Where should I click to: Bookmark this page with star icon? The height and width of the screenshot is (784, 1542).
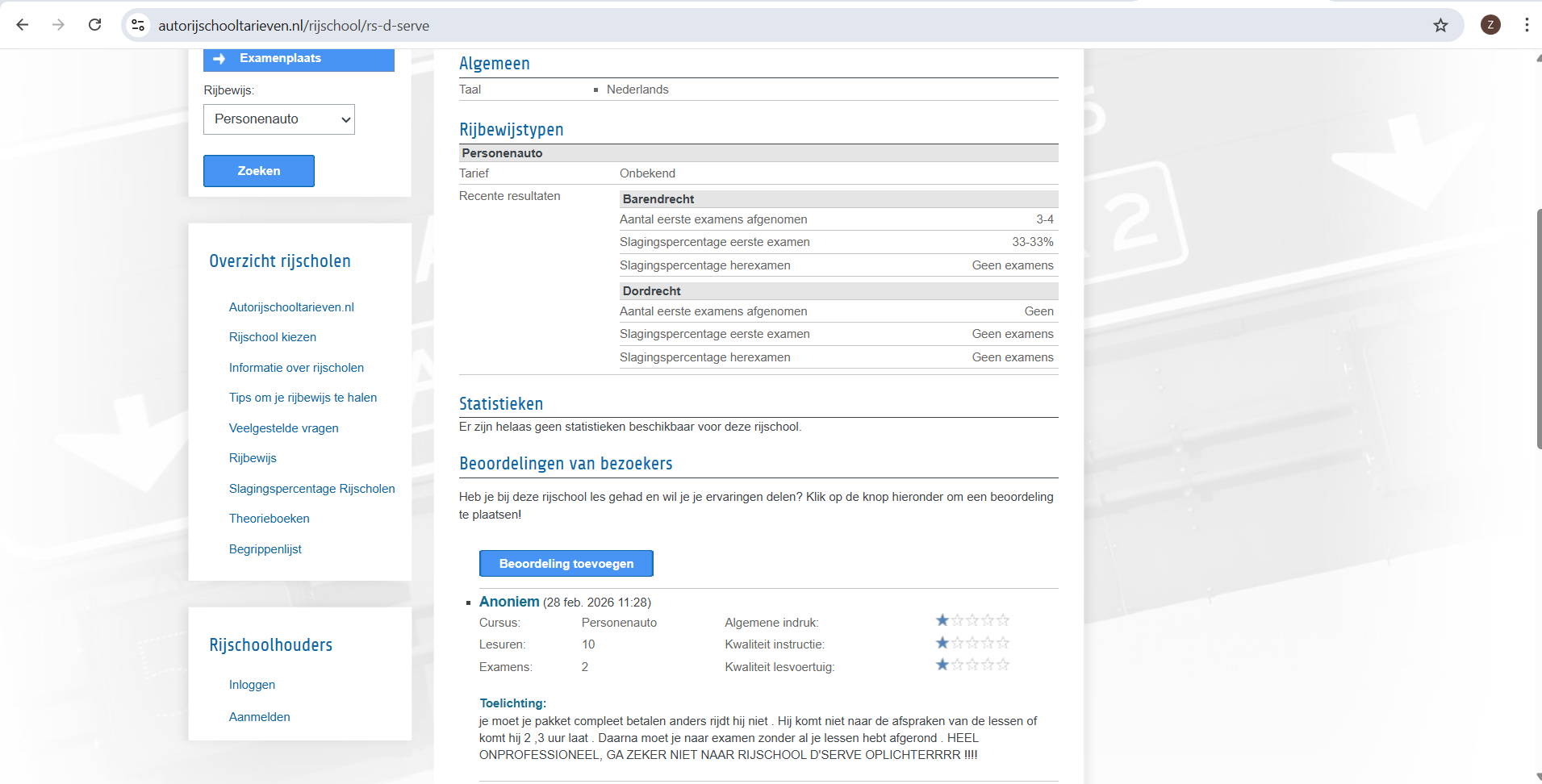coord(1440,25)
